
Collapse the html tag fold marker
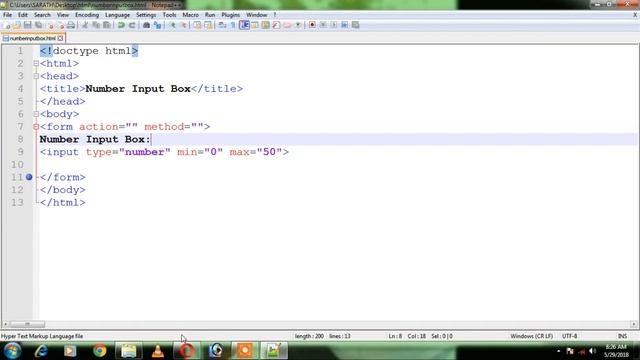click(36, 64)
